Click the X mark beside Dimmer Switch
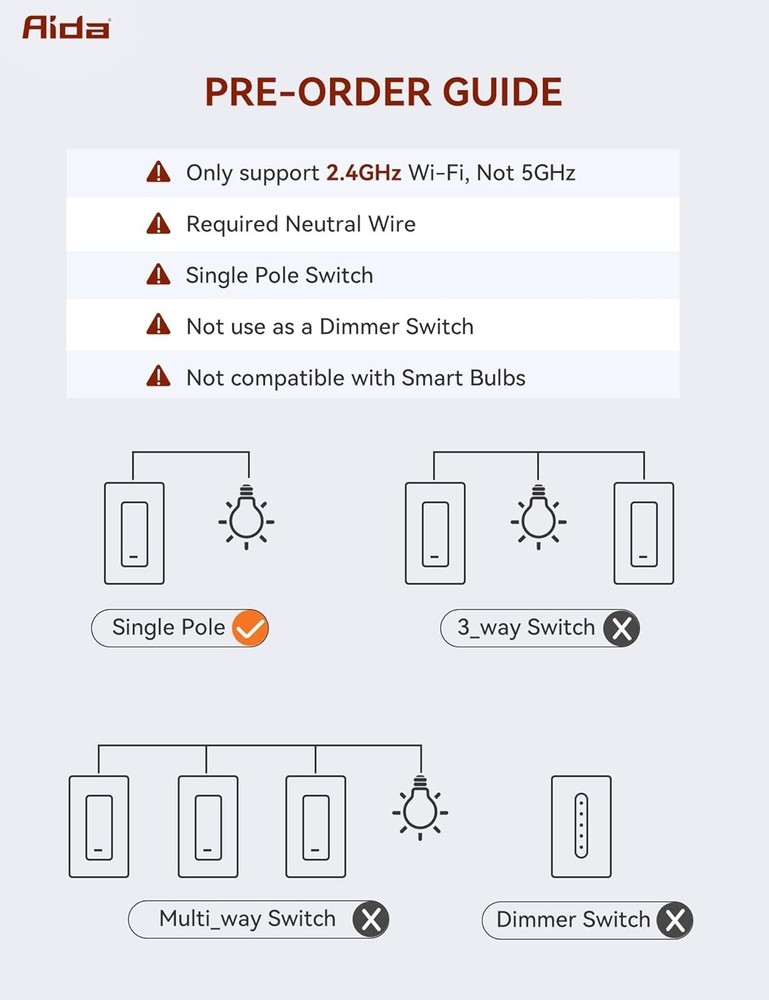This screenshot has height=1000, width=769. (674, 920)
